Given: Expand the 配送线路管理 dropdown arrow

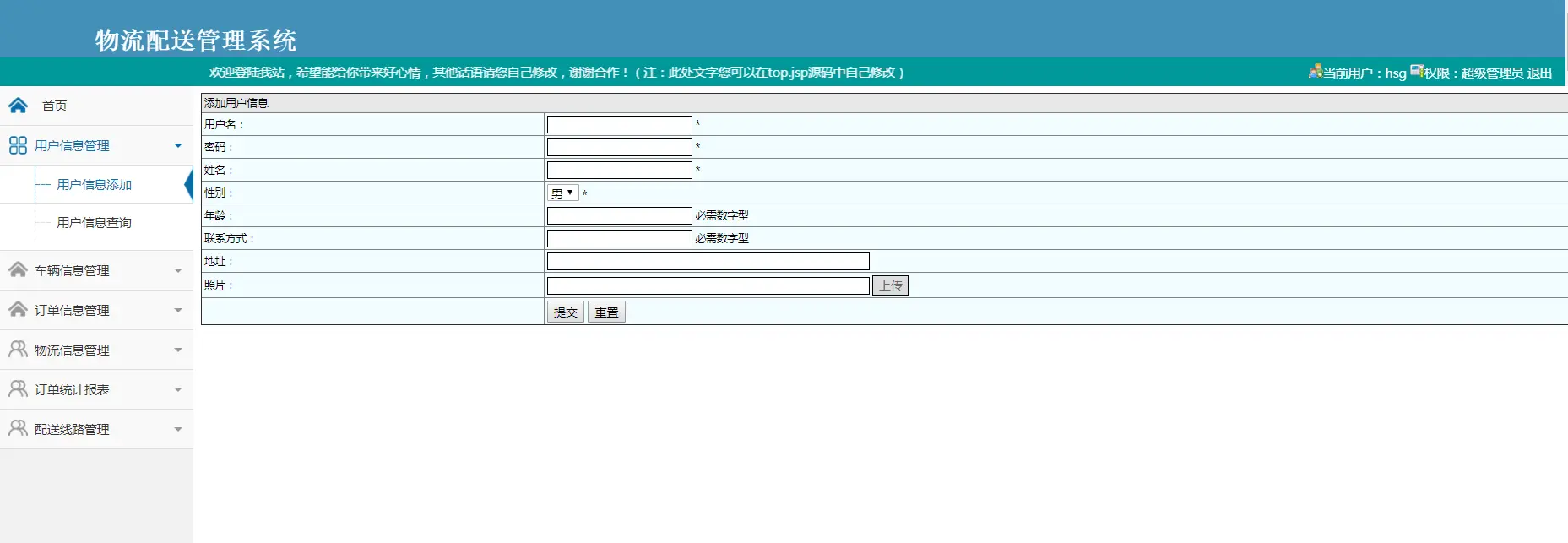Looking at the screenshot, I should (178, 429).
